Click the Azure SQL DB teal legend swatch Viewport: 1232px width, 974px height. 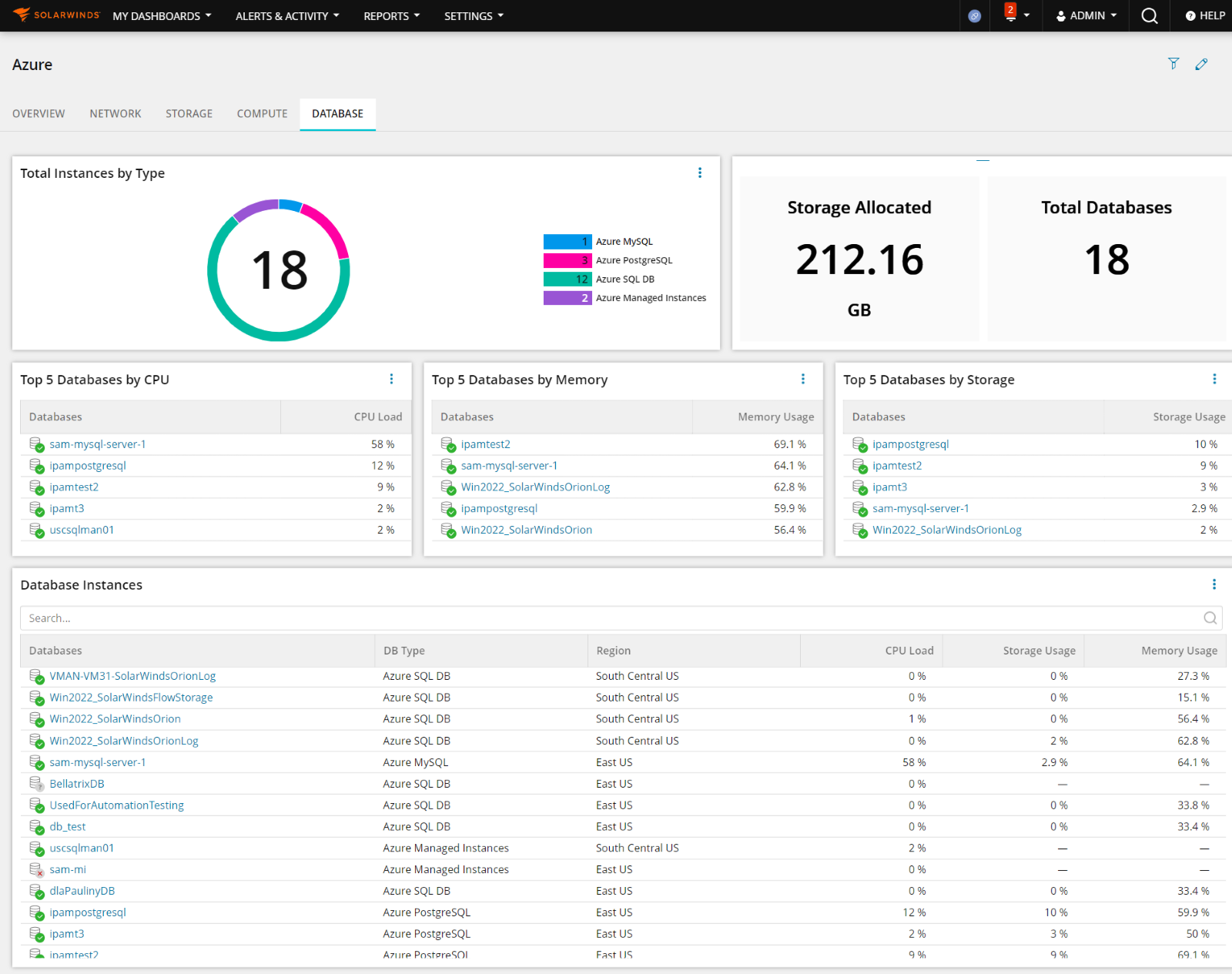coord(567,279)
